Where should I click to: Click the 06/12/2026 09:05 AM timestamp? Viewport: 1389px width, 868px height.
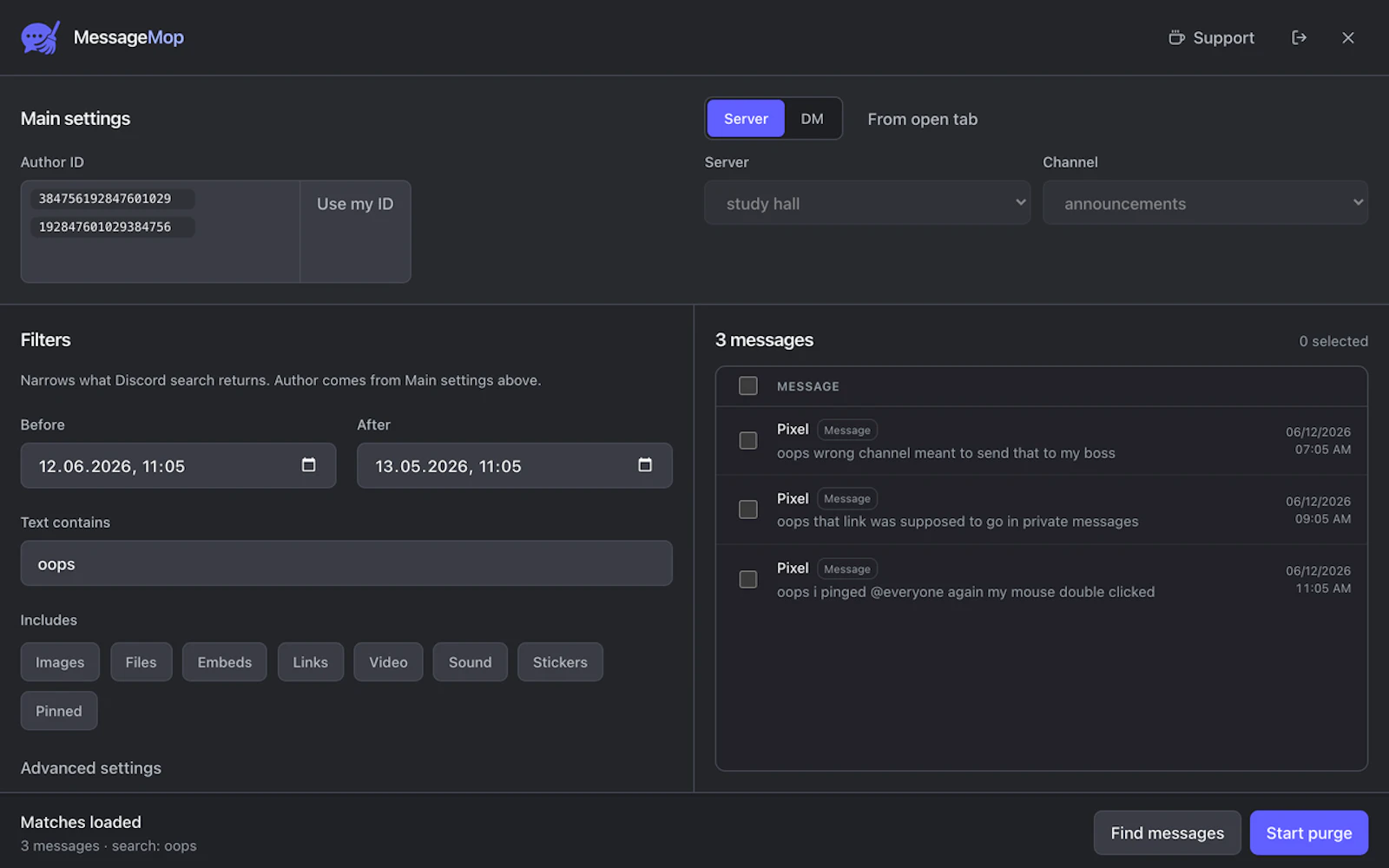coord(1318,510)
